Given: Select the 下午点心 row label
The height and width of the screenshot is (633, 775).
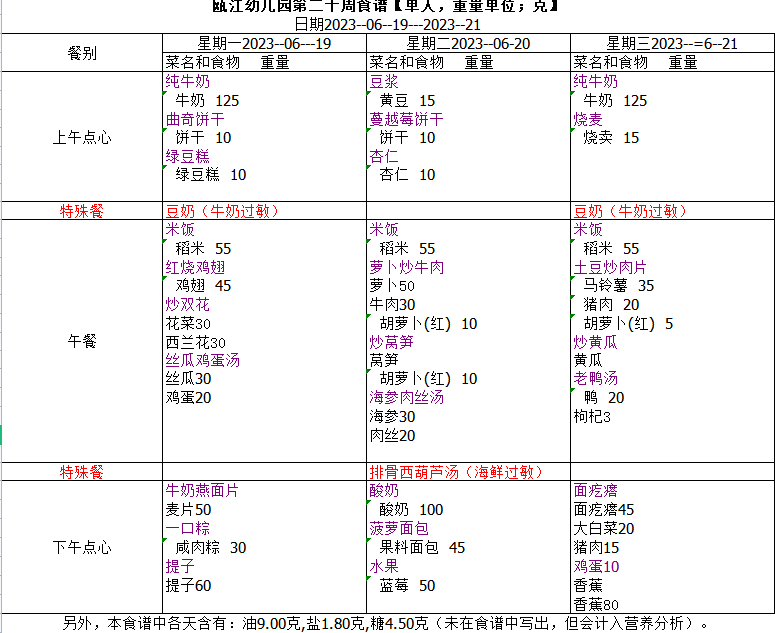Looking at the screenshot, I should [x=82, y=547].
